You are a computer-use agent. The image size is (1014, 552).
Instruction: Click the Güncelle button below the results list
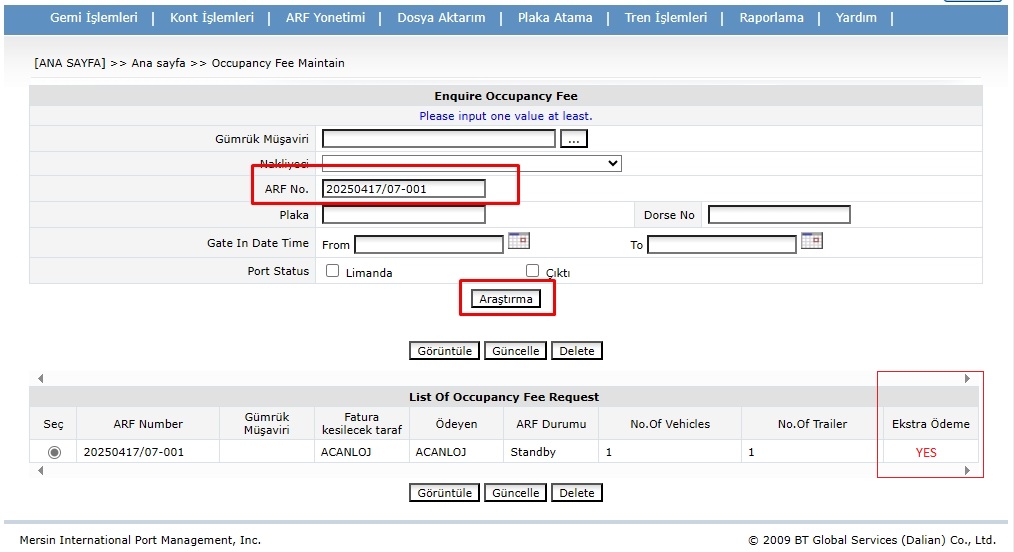coord(516,493)
